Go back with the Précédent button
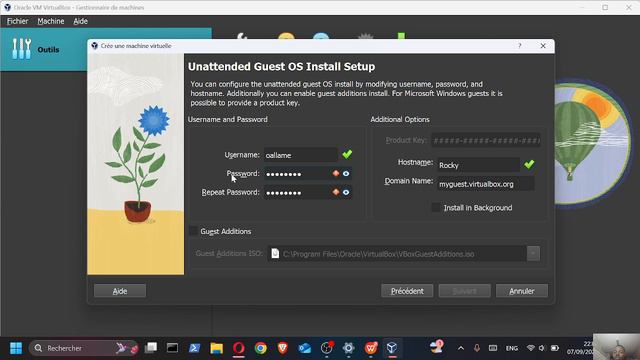This screenshot has height=360, width=640. point(407,291)
